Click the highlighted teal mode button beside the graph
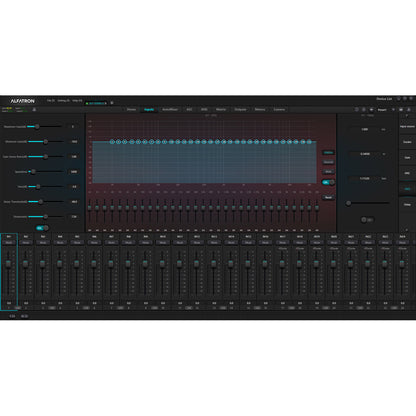Viewport: 416px width, 416px height. tap(328, 152)
